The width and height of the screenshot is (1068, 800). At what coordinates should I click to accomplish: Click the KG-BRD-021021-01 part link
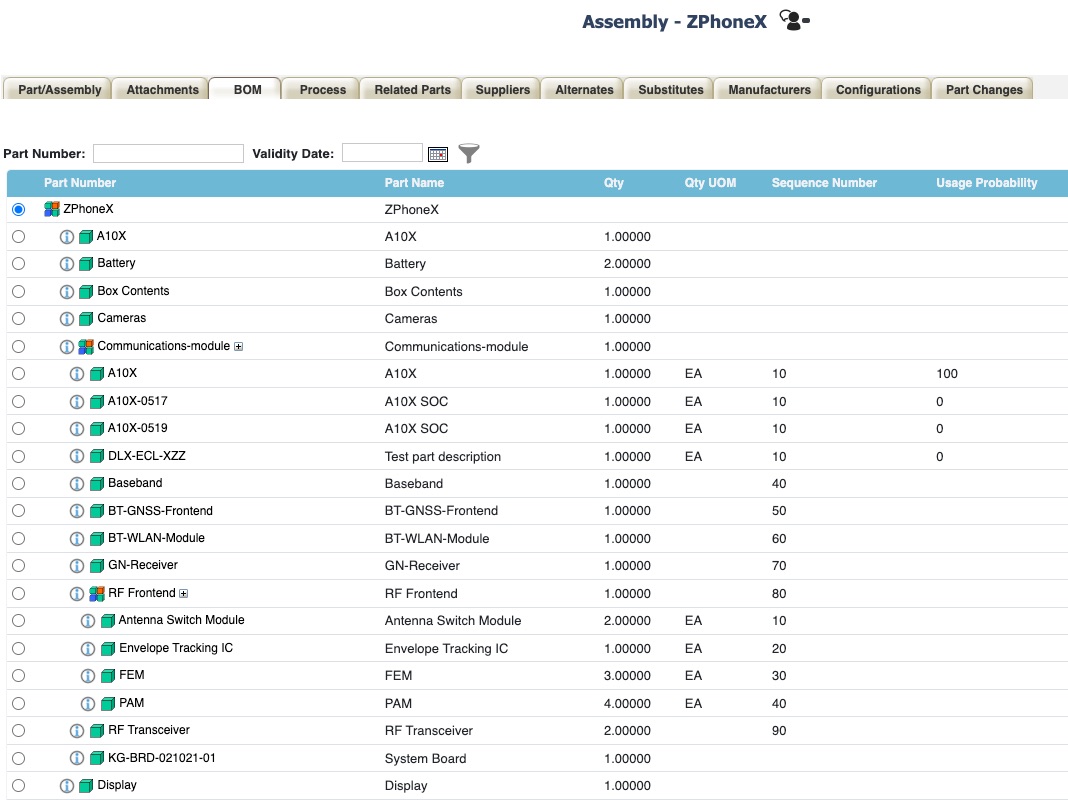(x=161, y=758)
